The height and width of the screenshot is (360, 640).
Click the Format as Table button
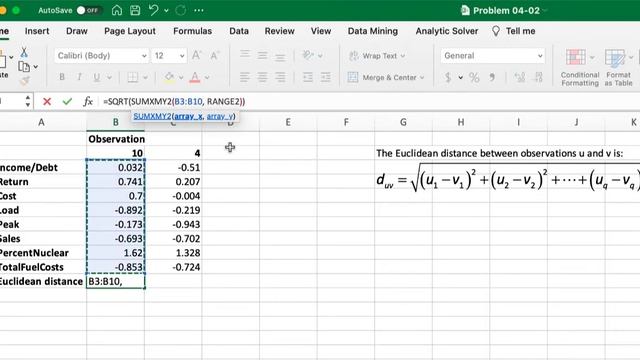tap(618, 67)
